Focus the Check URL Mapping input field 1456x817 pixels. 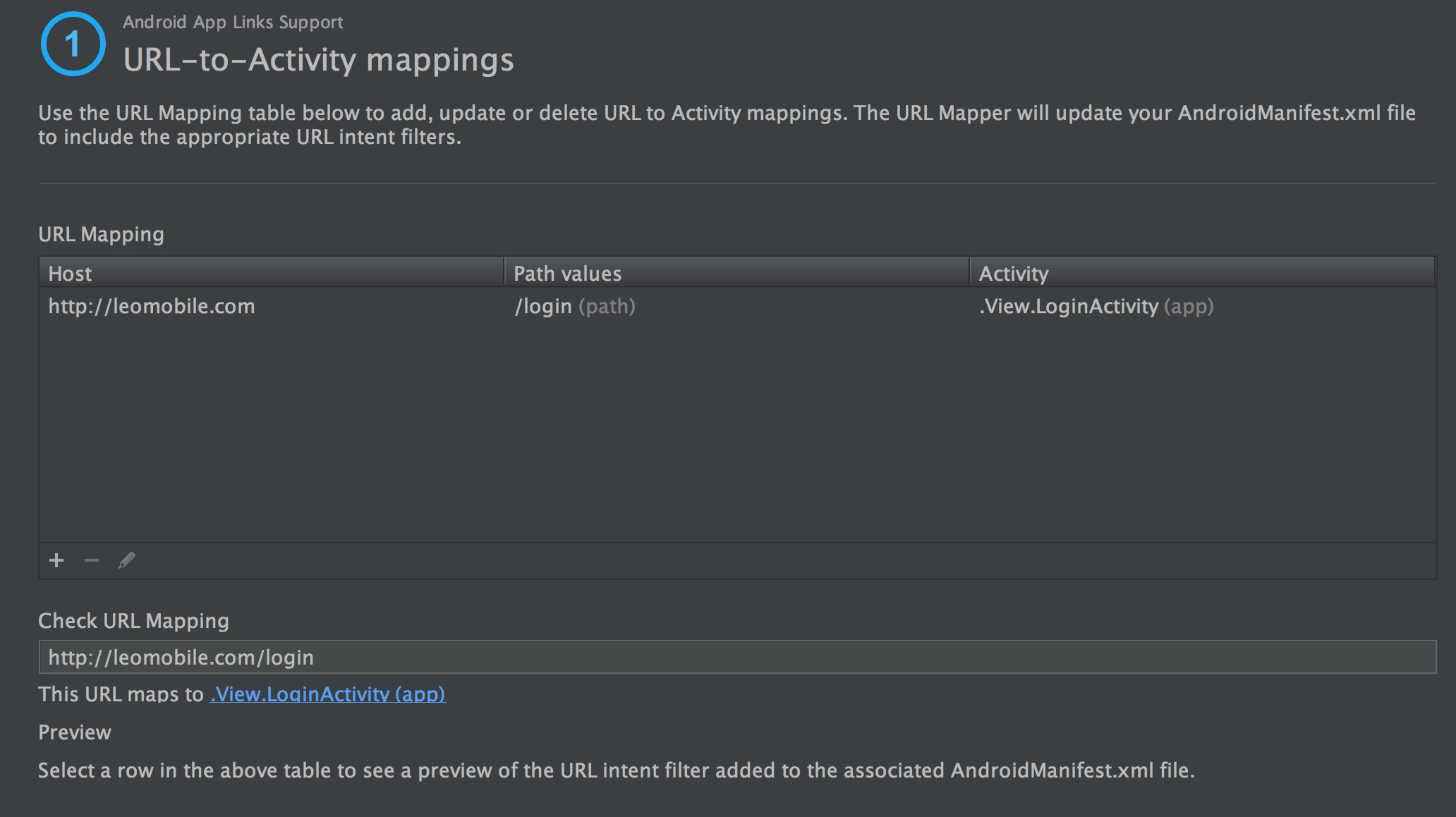(x=736, y=657)
